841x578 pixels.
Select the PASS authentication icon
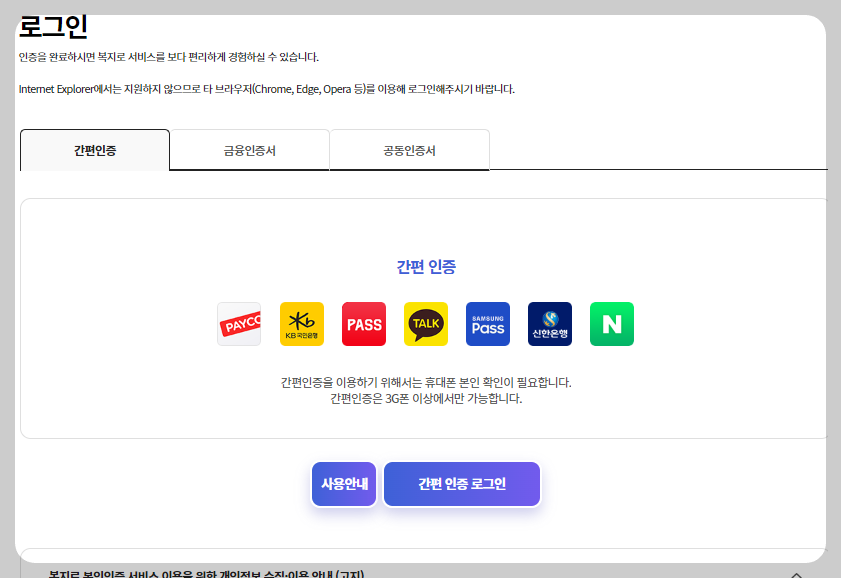[363, 323]
